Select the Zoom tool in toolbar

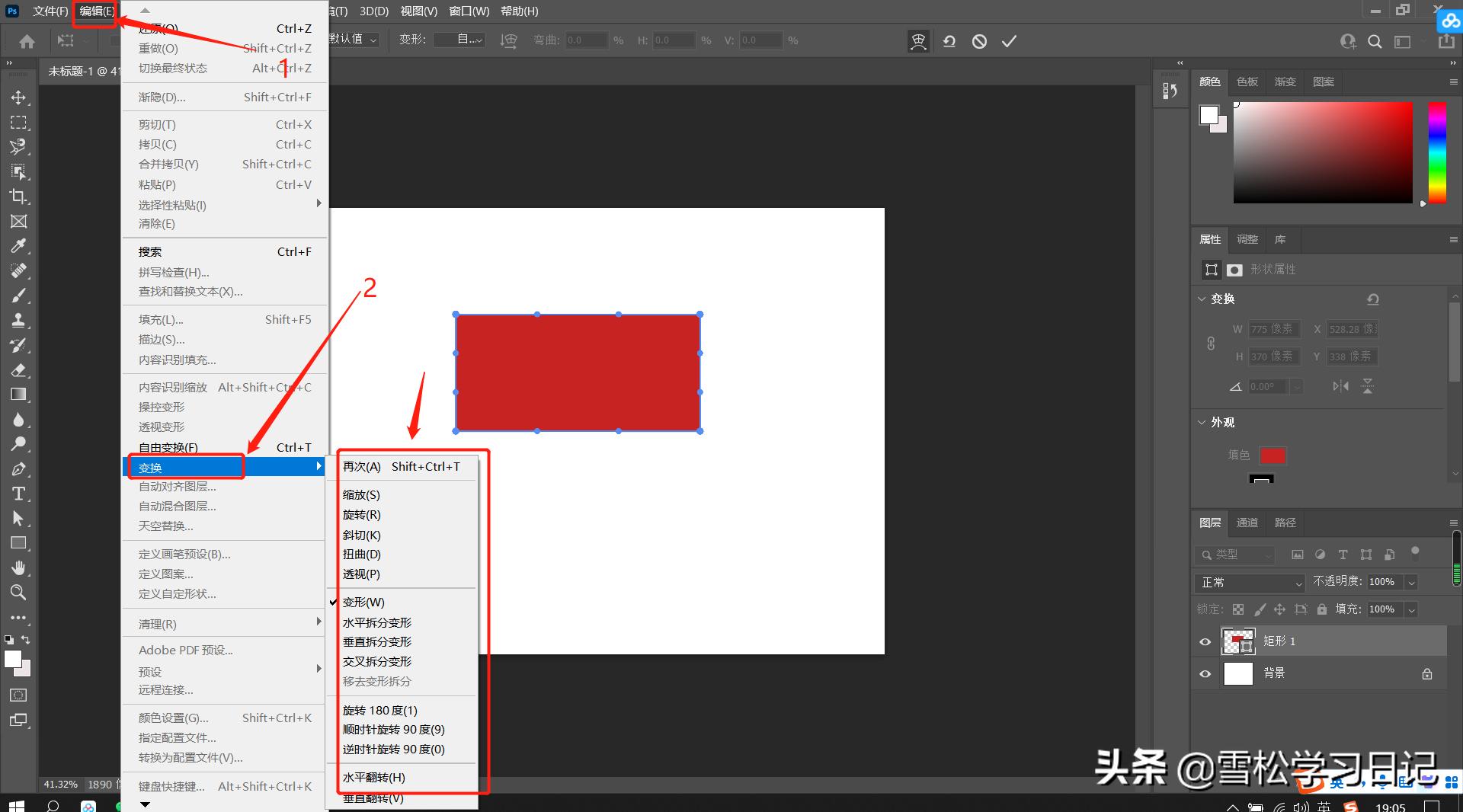[18, 592]
